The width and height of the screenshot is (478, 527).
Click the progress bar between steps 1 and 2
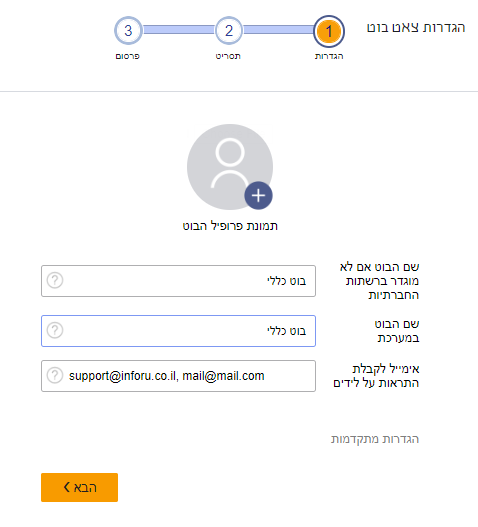278,30
